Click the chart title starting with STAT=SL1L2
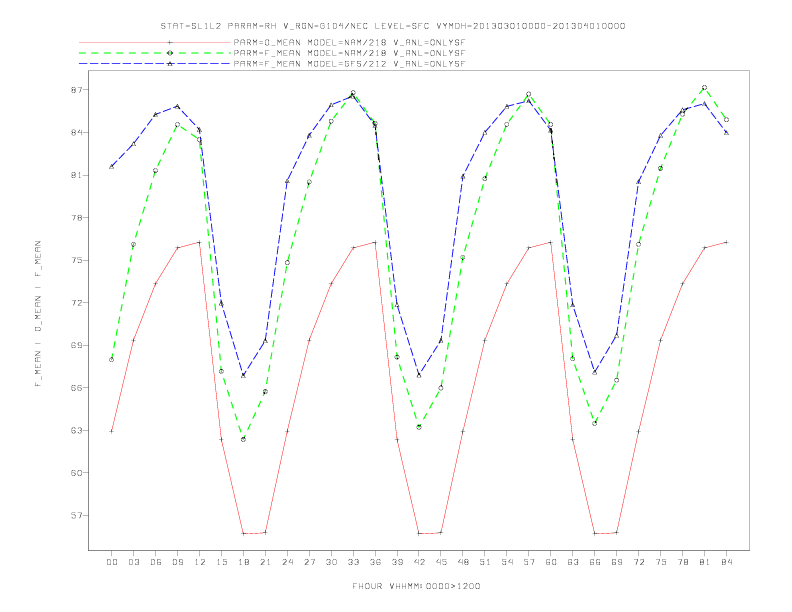The width and height of the screenshot is (792, 612). click(x=392, y=26)
